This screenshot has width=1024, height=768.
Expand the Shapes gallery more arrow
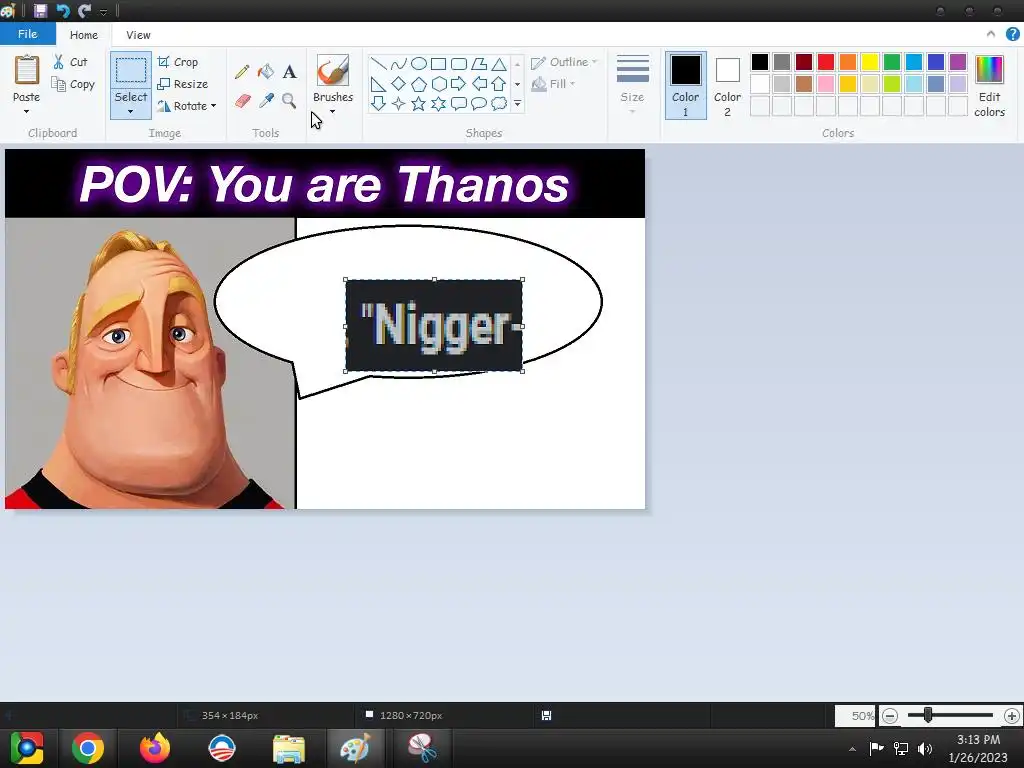click(517, 103)
